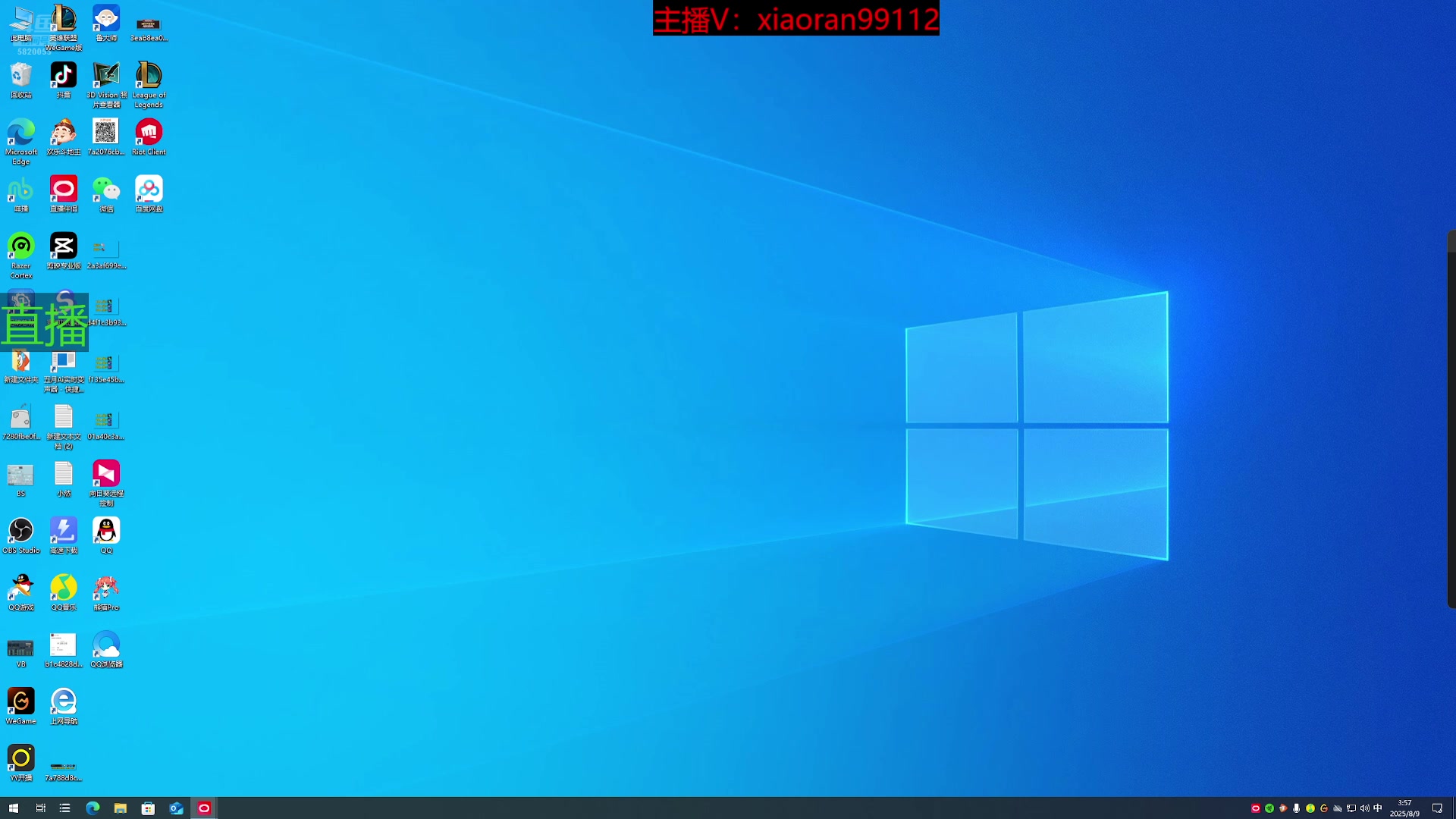Image resolution: width=1456 pixels, height=819 pixels.
Task: Open the QQ penguin desktop icon
Action: [x=106, y=535]
